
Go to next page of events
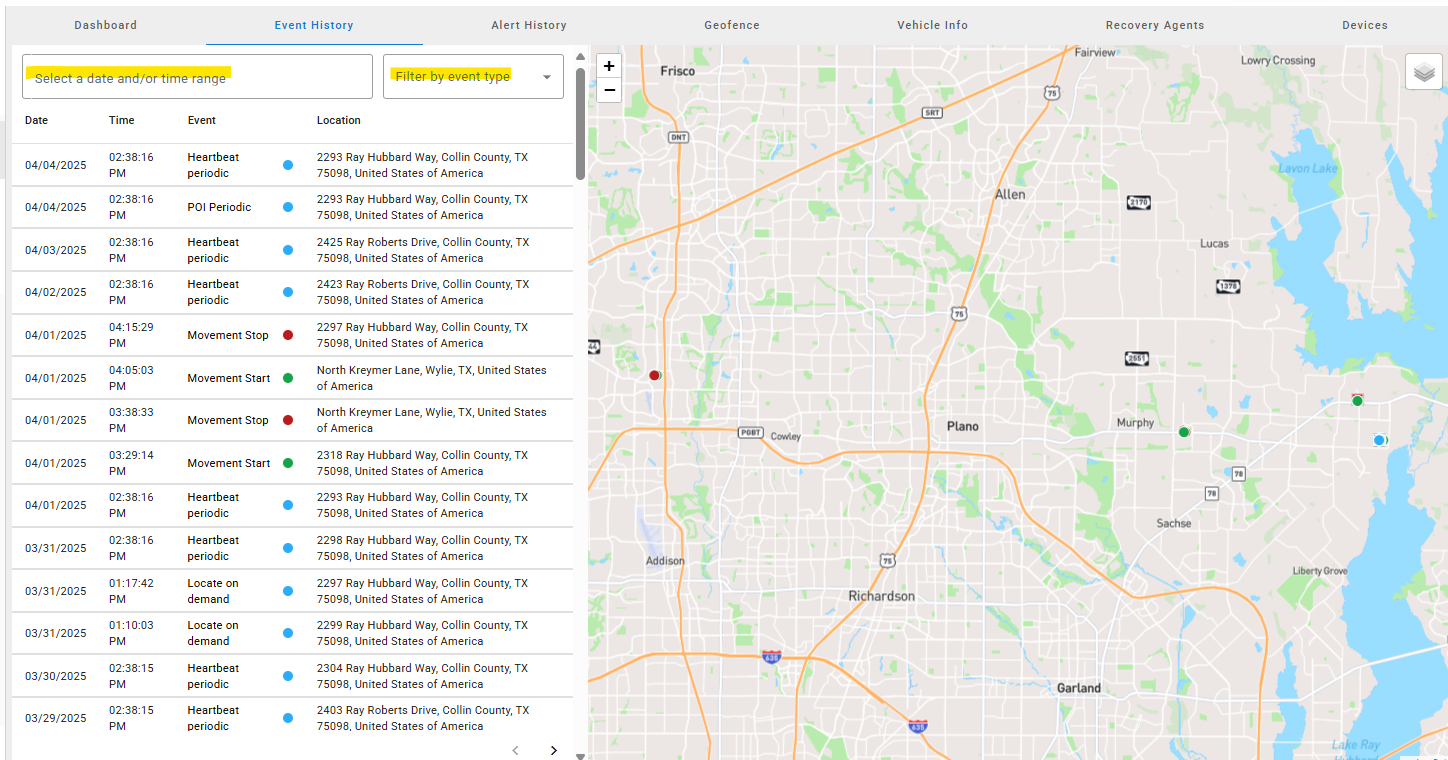[554, 750]
